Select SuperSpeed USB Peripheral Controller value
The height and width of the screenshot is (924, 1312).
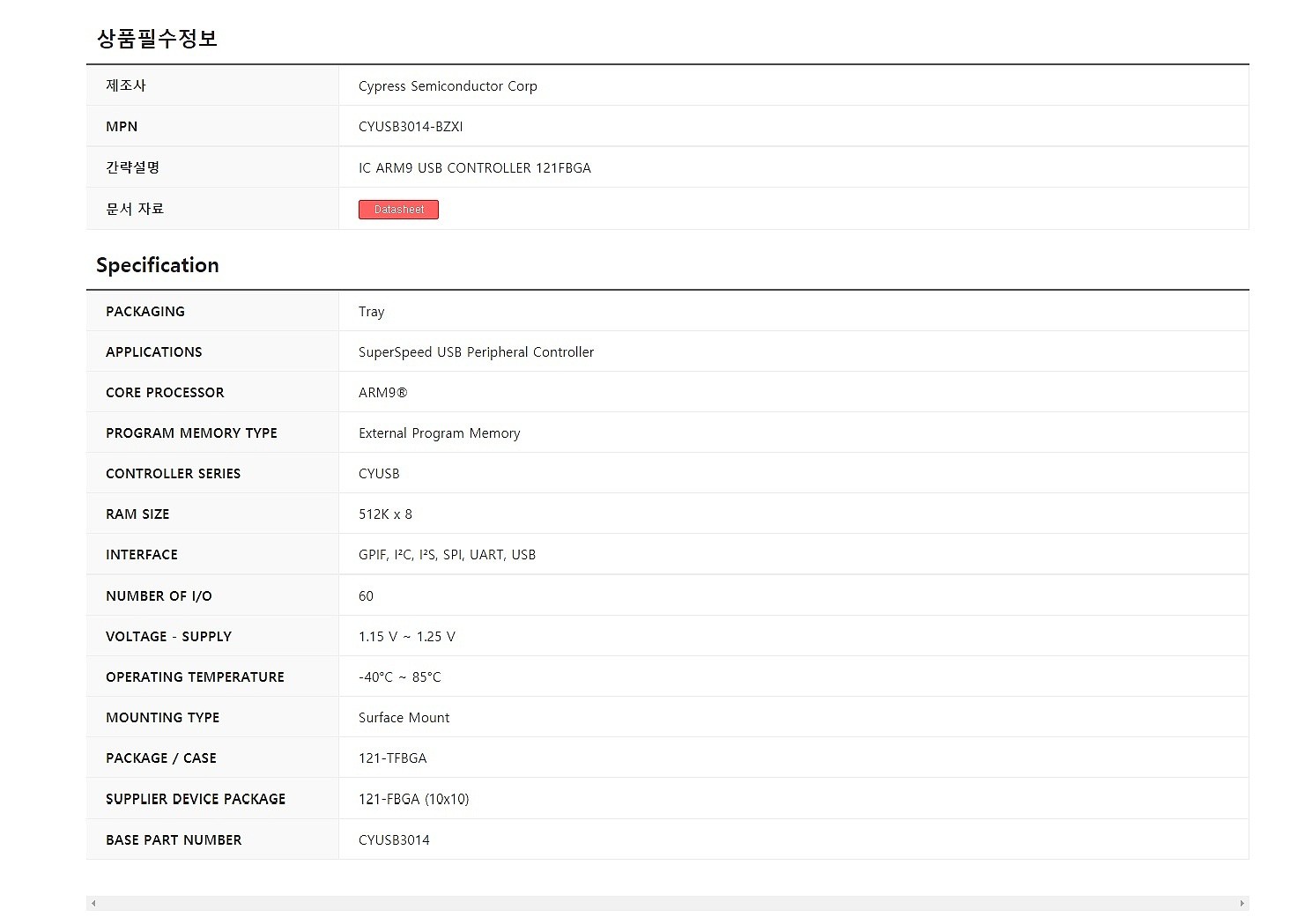point(476,352)
